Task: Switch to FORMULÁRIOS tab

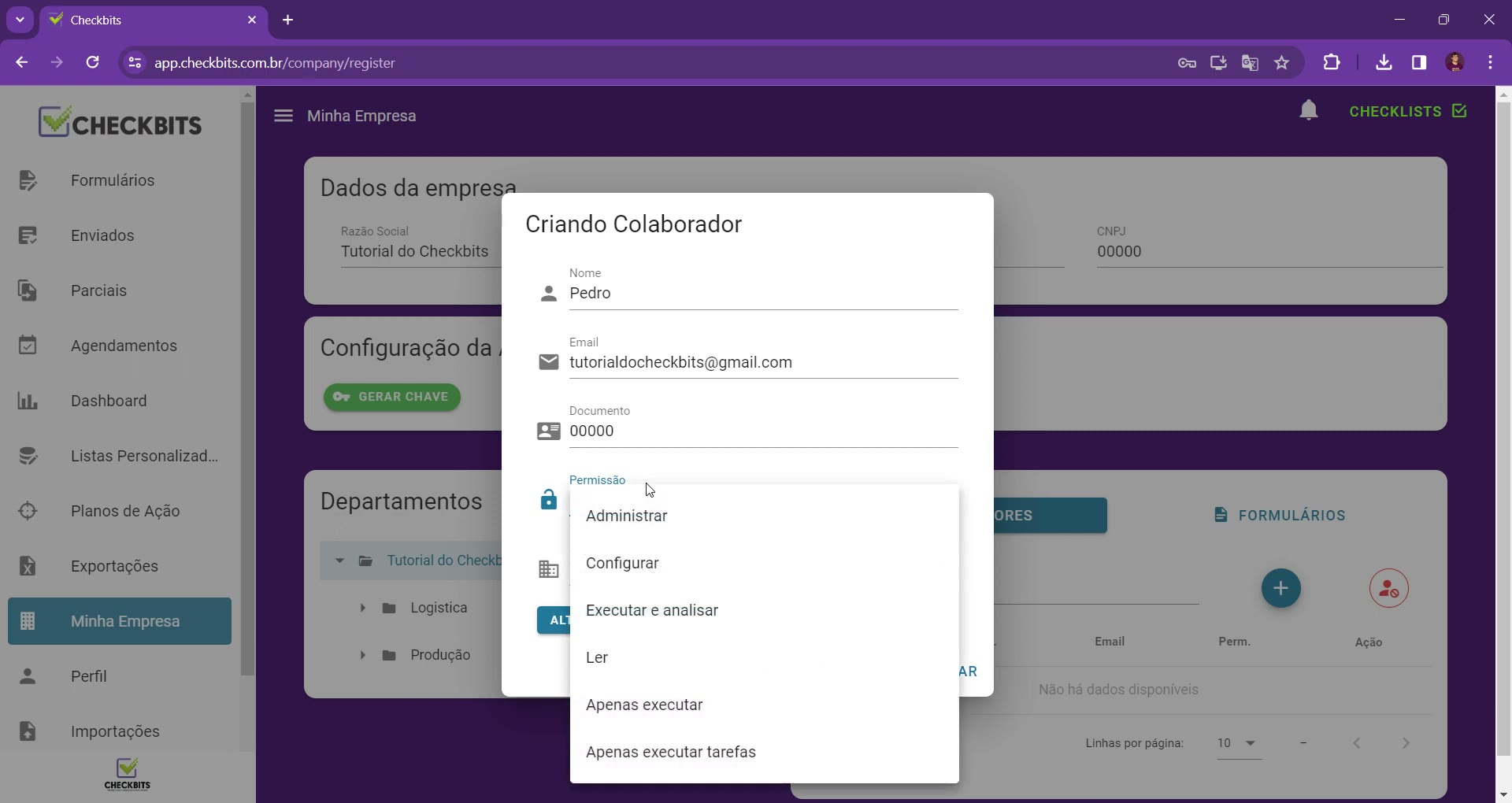Action: tap(1280, 516)
